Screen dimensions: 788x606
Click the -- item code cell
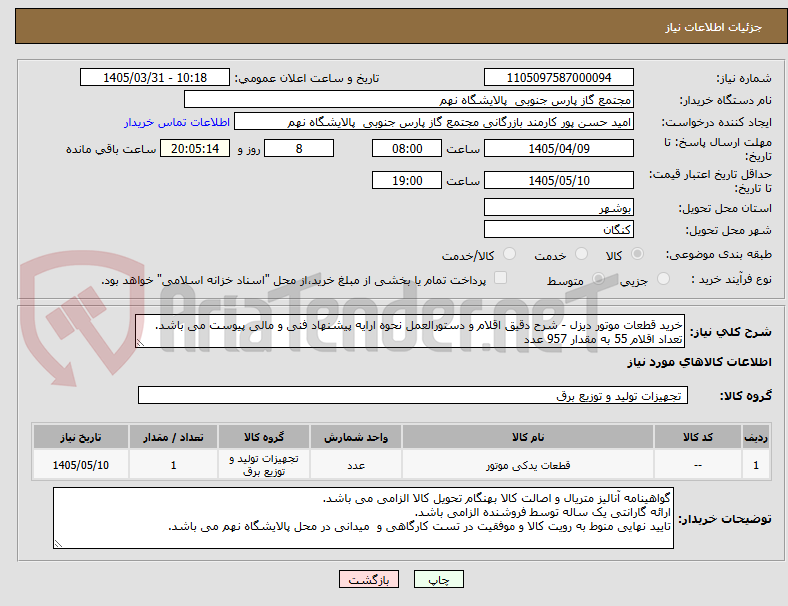(698, 465)
